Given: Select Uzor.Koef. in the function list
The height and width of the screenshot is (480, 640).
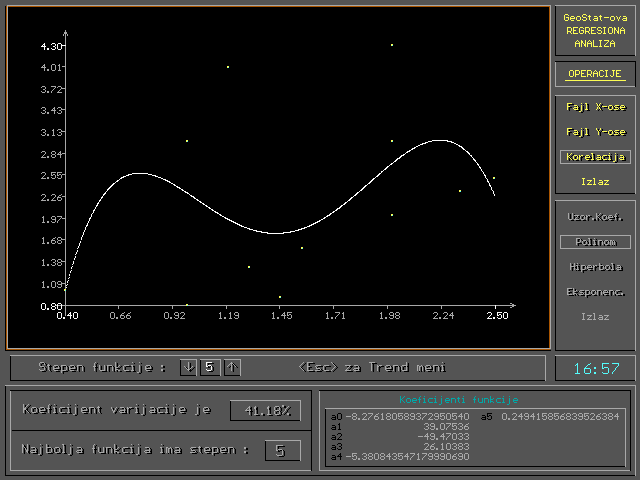Looking at the screenshot, I should pos(595,217).
